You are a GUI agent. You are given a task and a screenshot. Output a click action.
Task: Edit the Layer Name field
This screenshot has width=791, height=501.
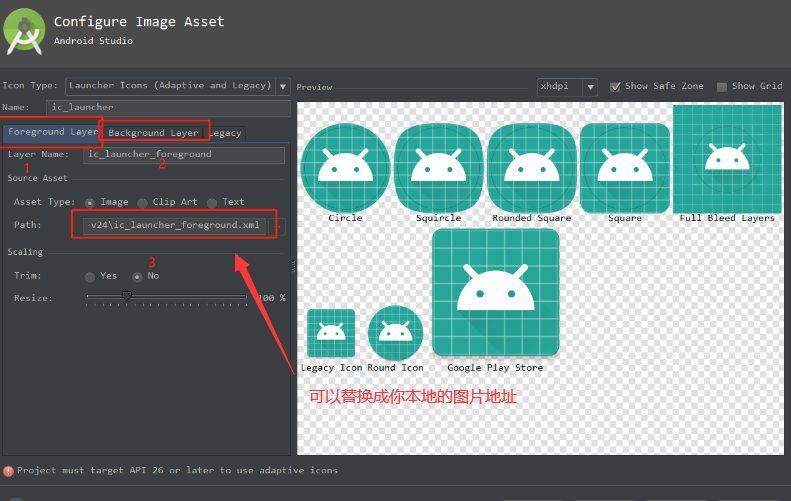184,154
